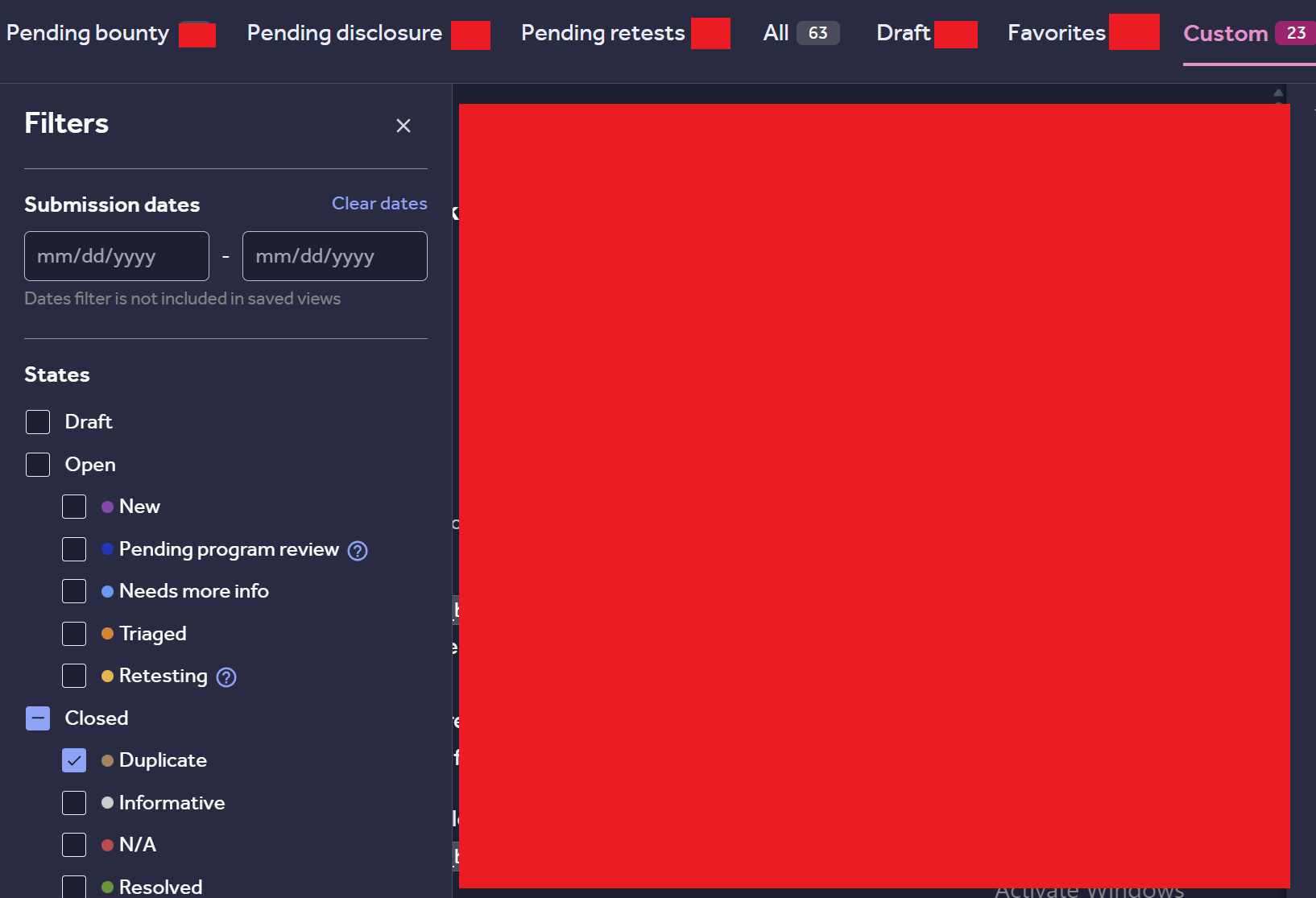This screenshot has height=898, width=1316.
Task: Check the N/A state filter
Action: [x=74, y=845]
